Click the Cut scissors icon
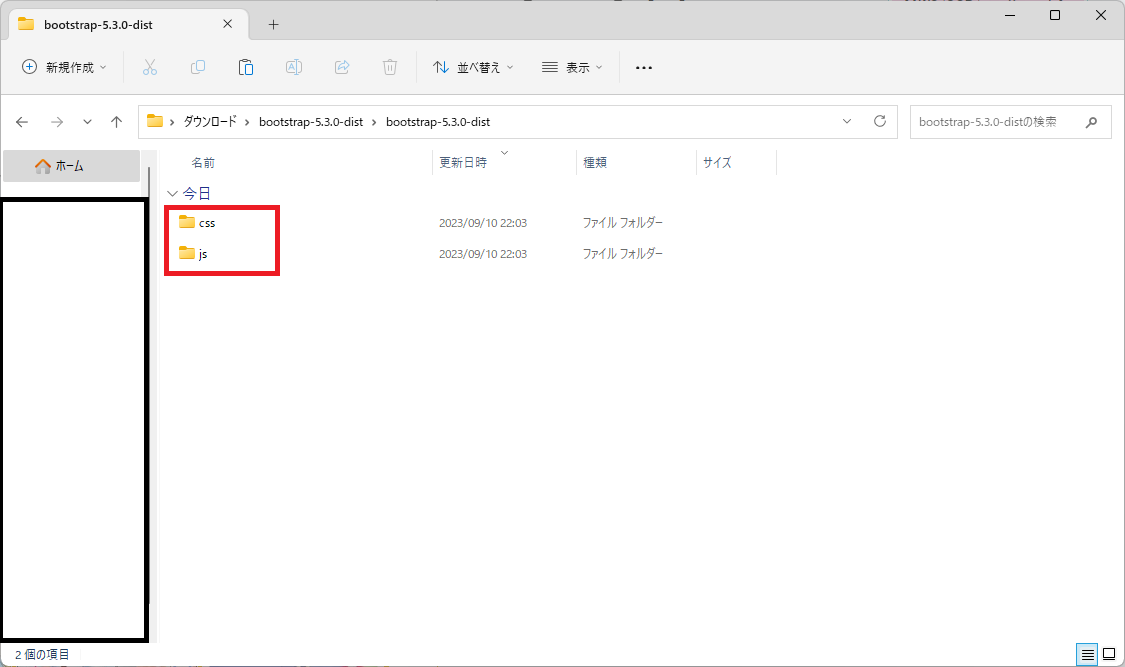 150,67
